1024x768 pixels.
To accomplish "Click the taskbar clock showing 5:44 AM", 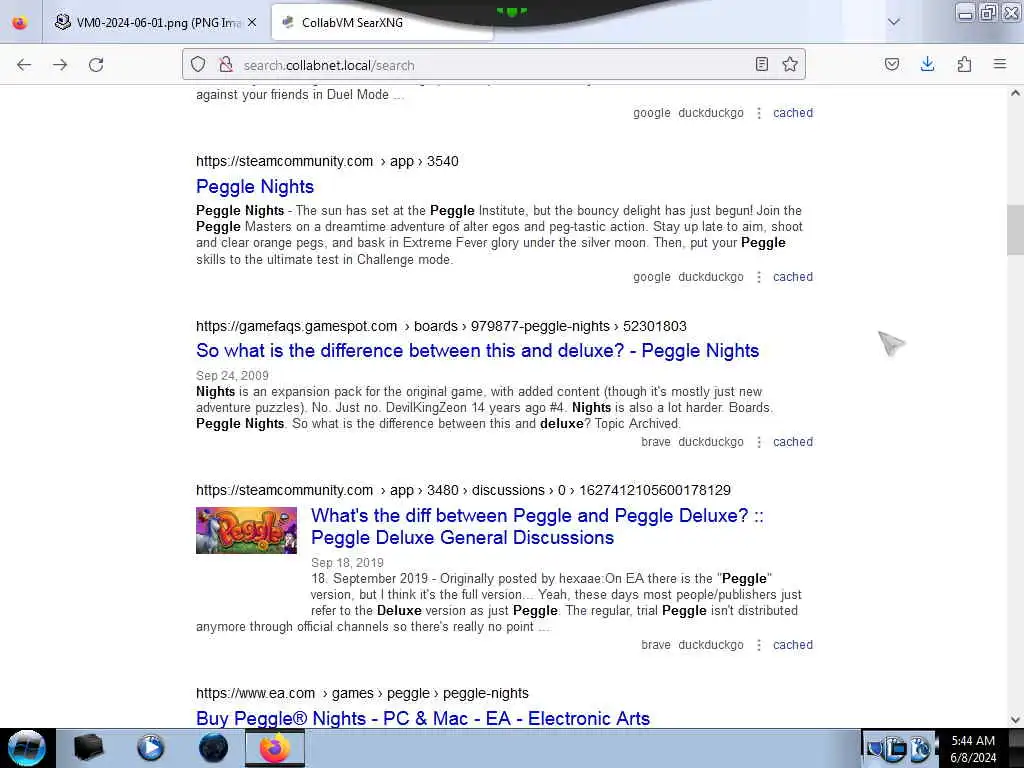I will click(973, 748).
